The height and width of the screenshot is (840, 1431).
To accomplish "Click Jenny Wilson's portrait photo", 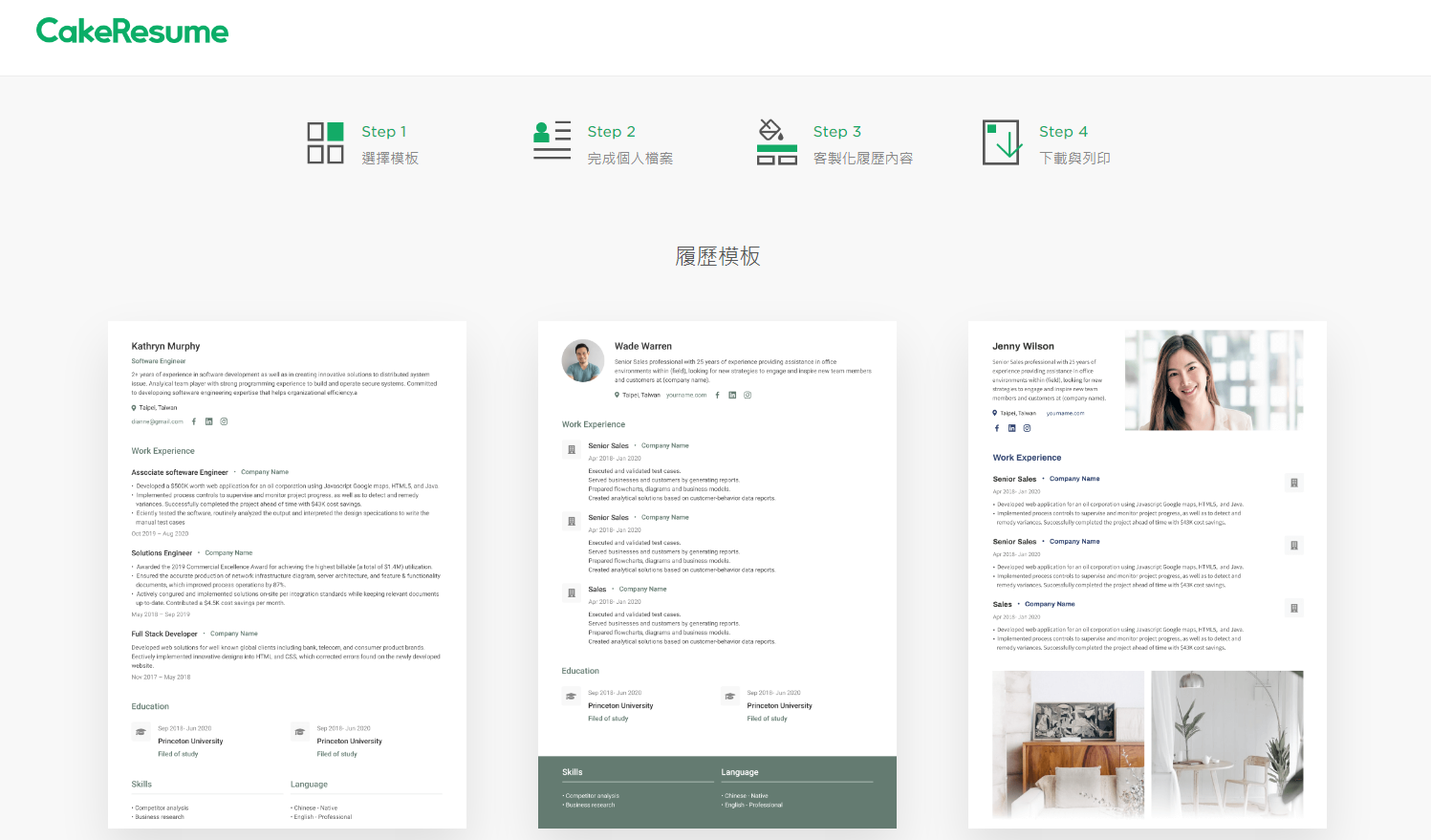I will point(1213,380).
